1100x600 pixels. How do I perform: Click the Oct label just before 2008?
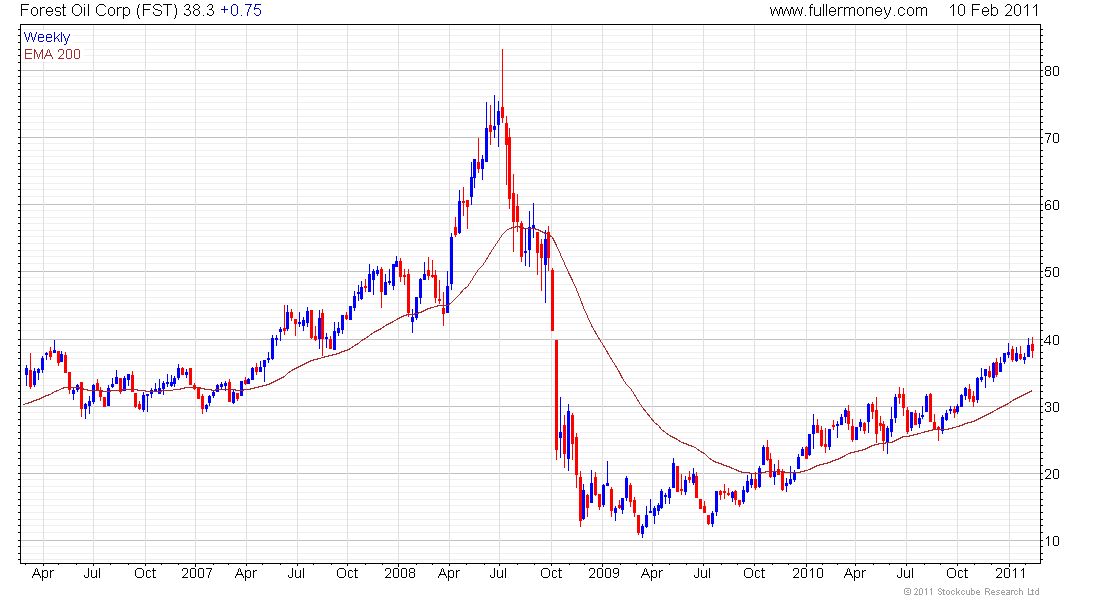click(x=347, y=573)
